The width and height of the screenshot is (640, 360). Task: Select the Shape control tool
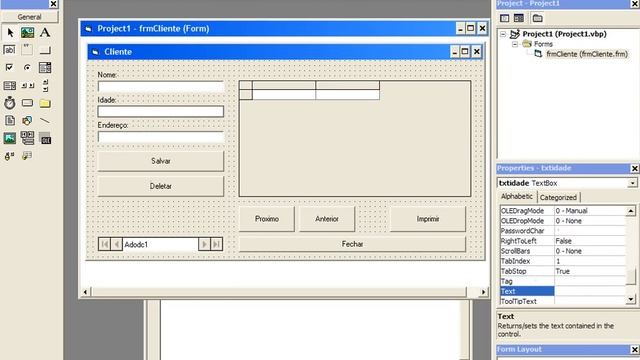tap(27, 120)
